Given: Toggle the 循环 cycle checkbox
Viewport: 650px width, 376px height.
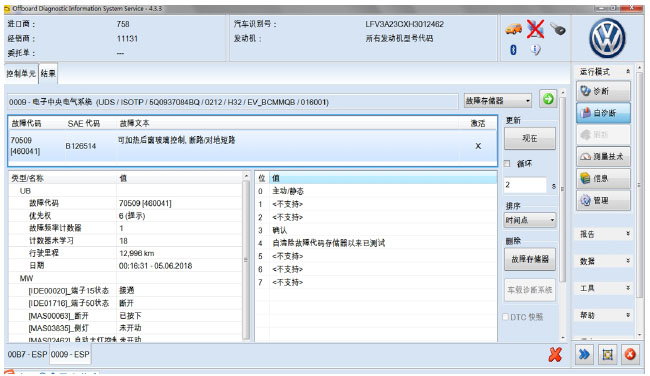Looking at the screenshot, I should point(507,164).
